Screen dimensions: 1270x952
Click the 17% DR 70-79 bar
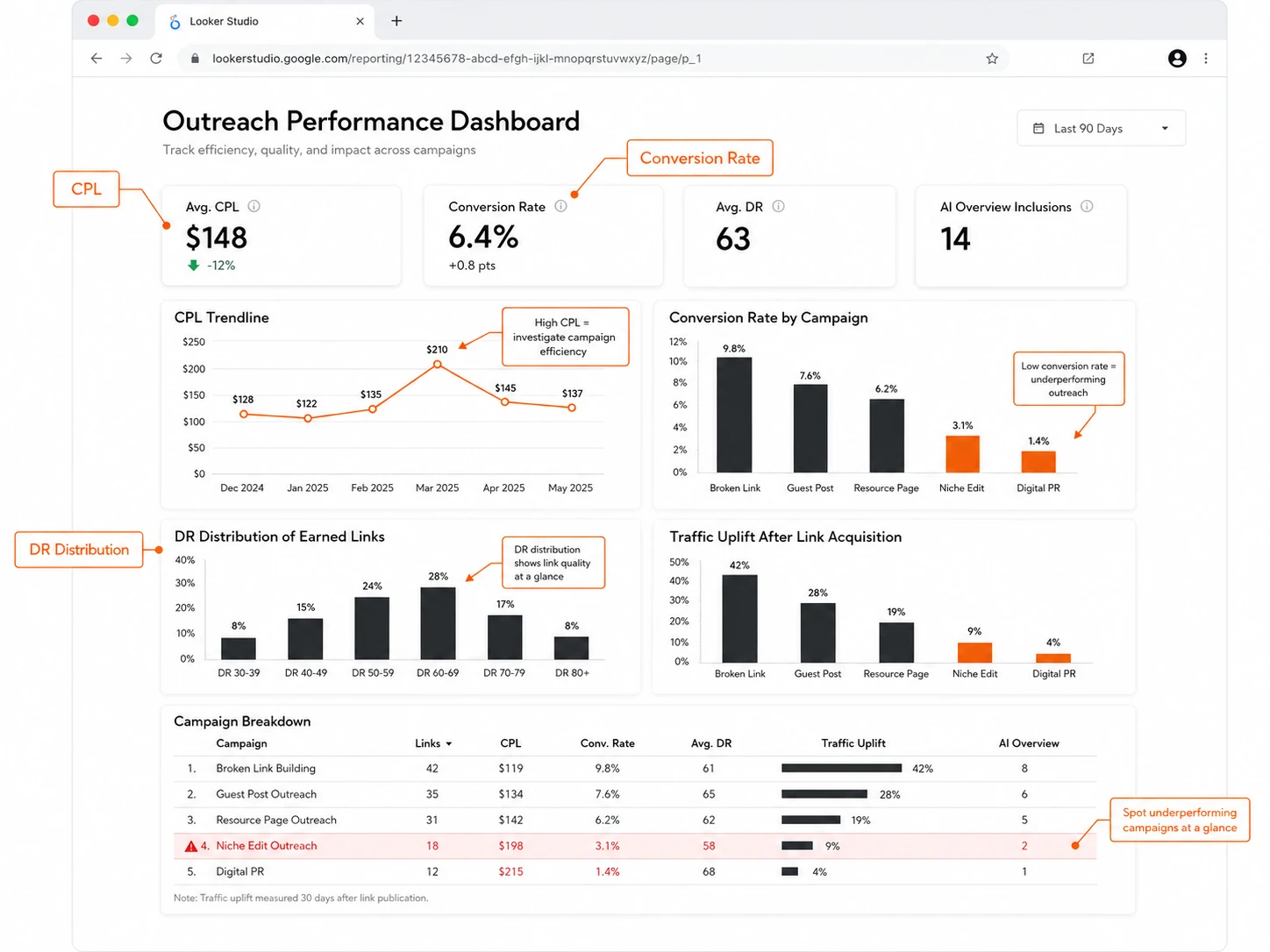(504, 637)
